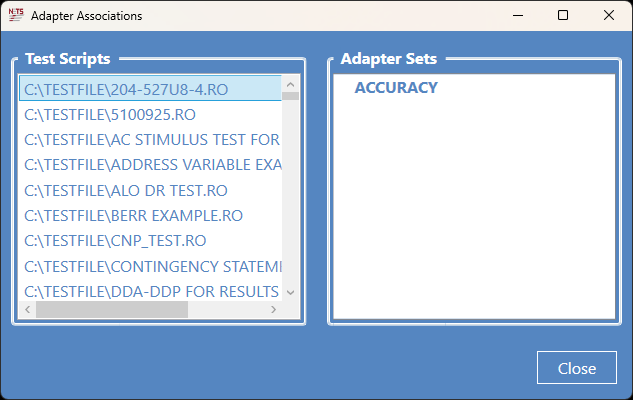Click the scroll up arrow in Test Scripts
The height and width of the screenshot is (400, 633).
pos(290,84)
